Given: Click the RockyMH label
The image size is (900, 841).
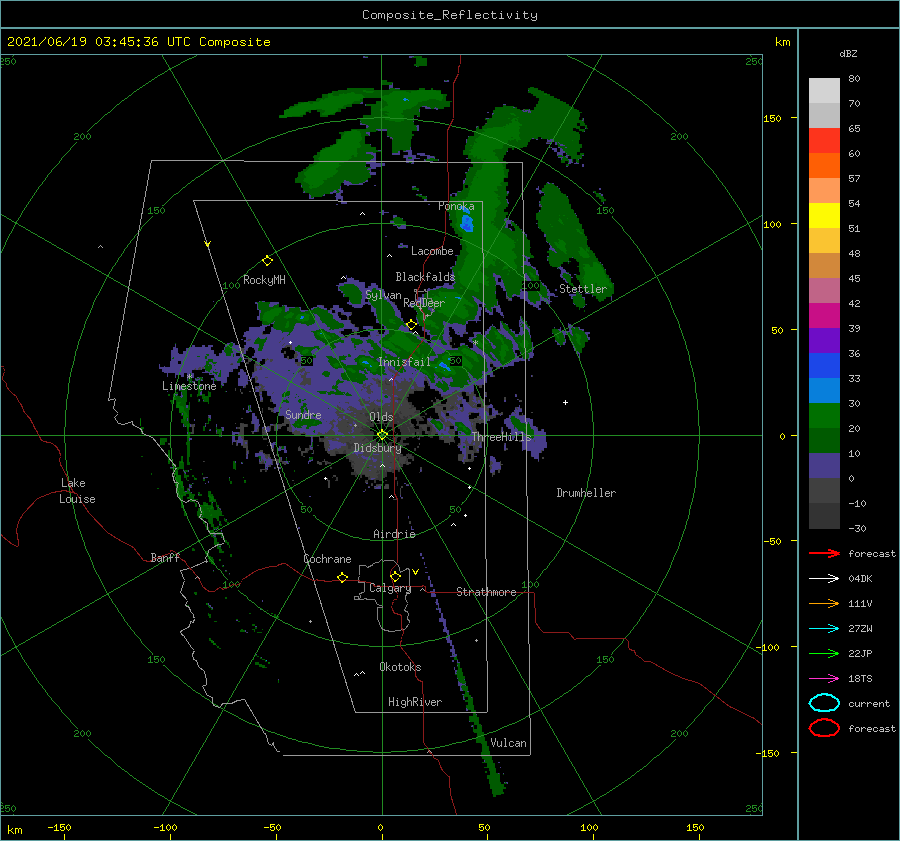Looking at the screenshot, I should tap(264, 280).
